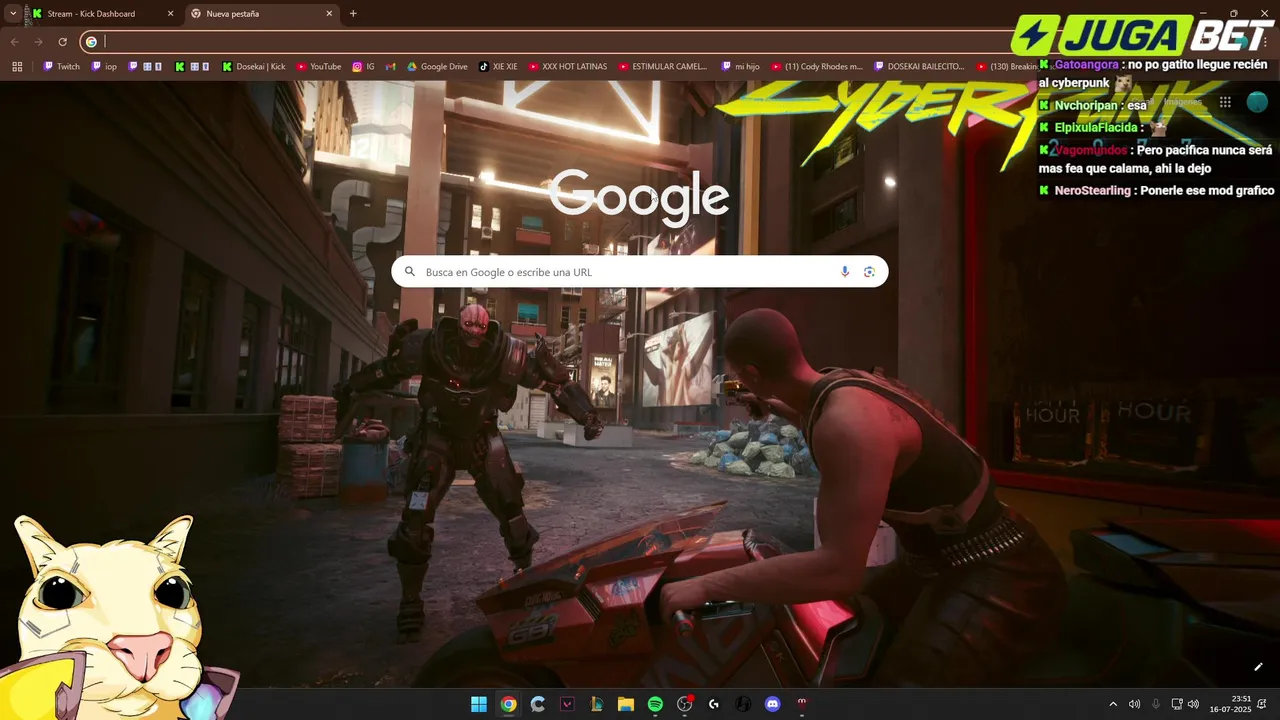Click the Google search box
The image size is (1280, 720).
[x=640, y=272]
